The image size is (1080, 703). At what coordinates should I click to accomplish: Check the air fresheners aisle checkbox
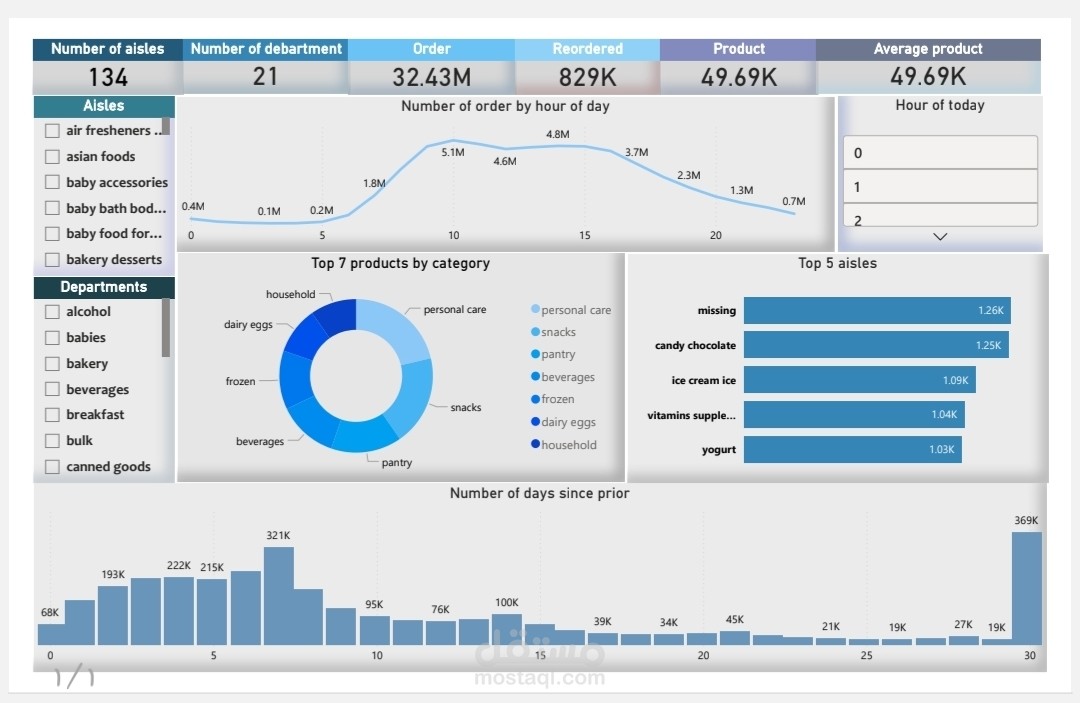(x=52, y=131)
